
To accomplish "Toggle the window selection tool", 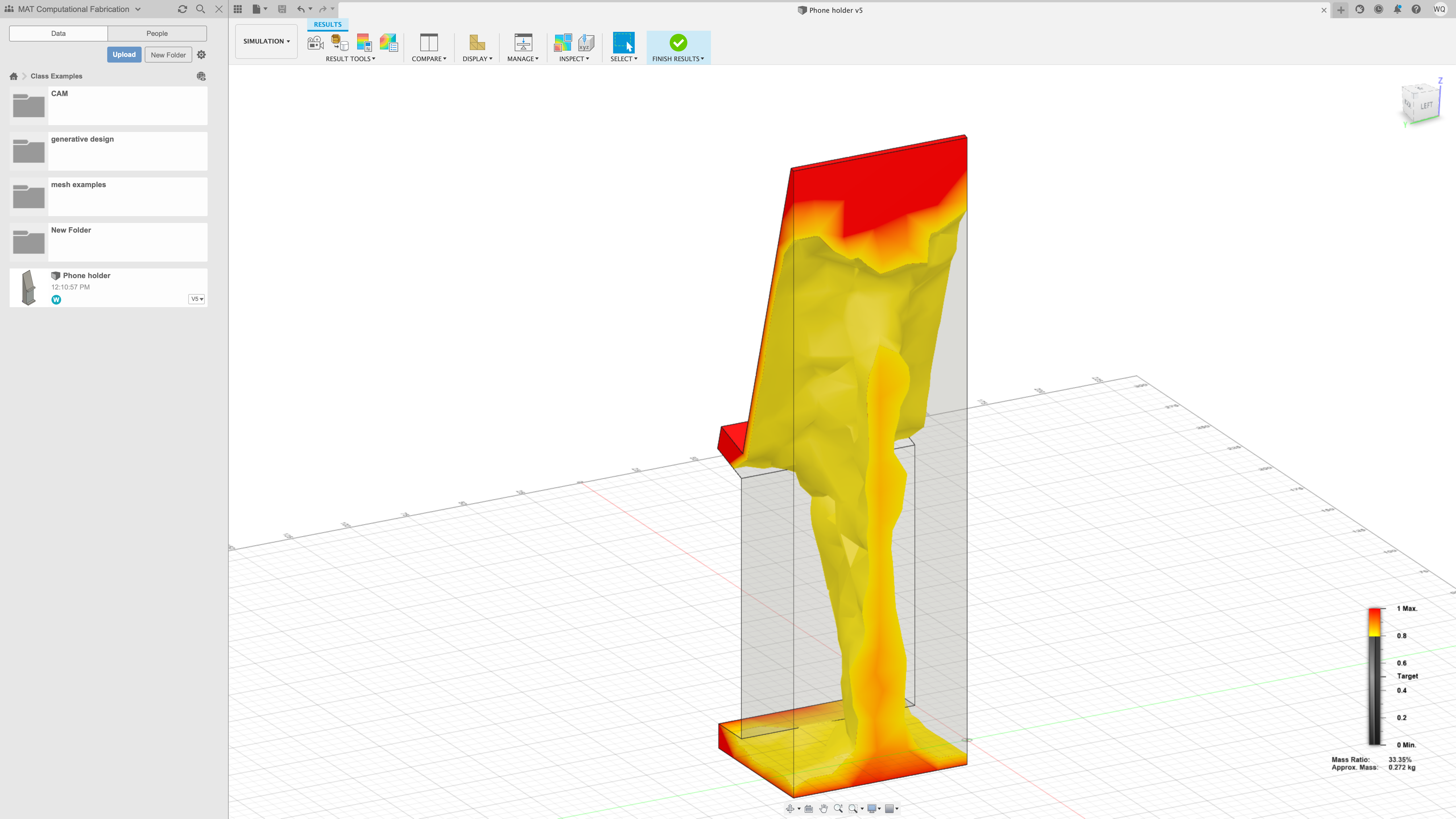I will [x=623, y=43].
